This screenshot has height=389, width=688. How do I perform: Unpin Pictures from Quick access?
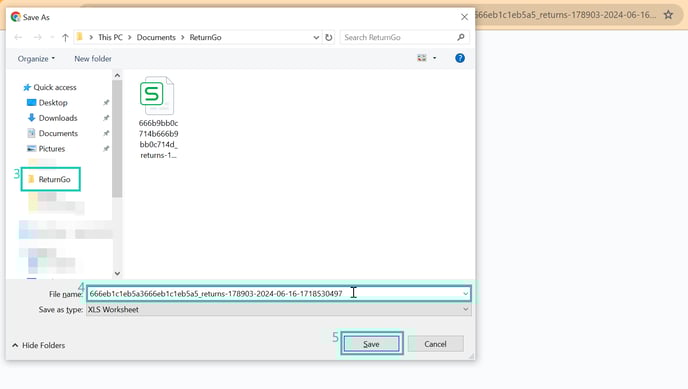106,149
